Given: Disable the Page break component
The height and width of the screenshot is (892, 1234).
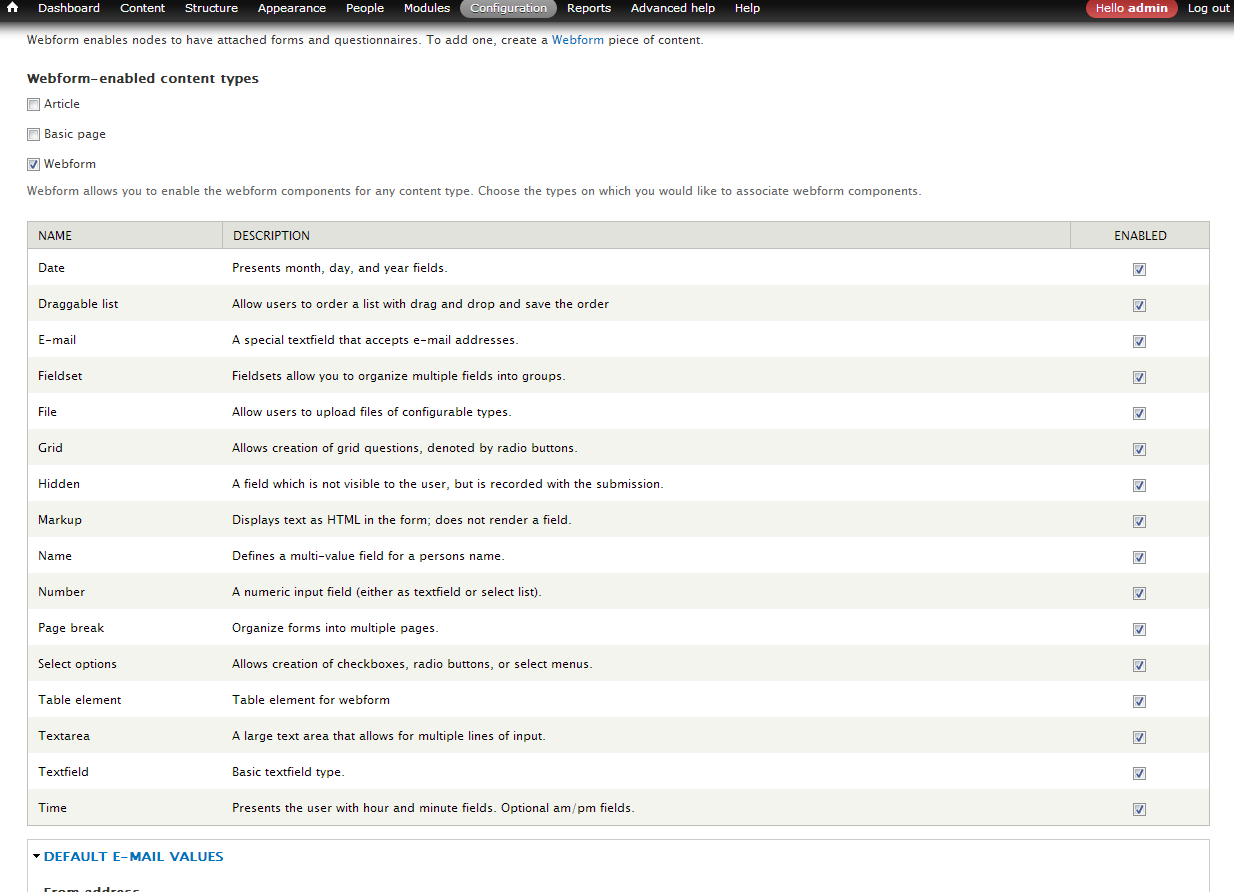Looking at the screenshot, I should point(1140,629).
